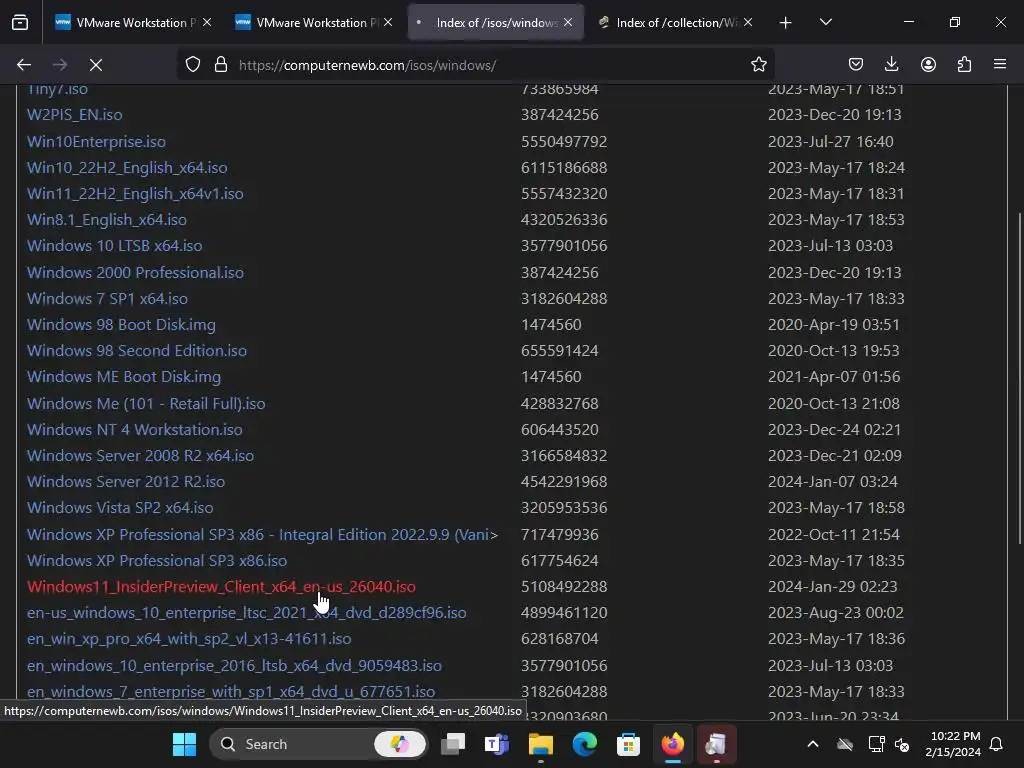Stop loading the current page
Viewport: 1024px width, 768px height.
click(96, 65)
